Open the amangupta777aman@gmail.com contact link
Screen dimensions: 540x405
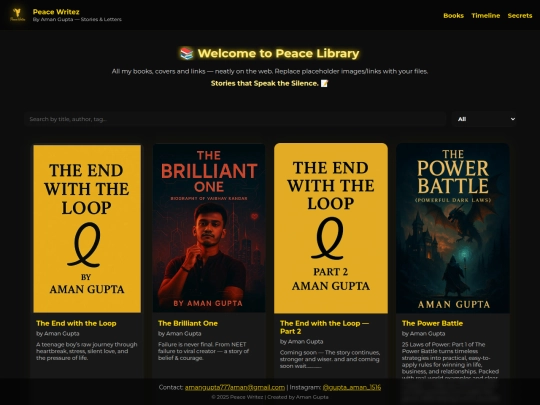click(x=235, y=387)
